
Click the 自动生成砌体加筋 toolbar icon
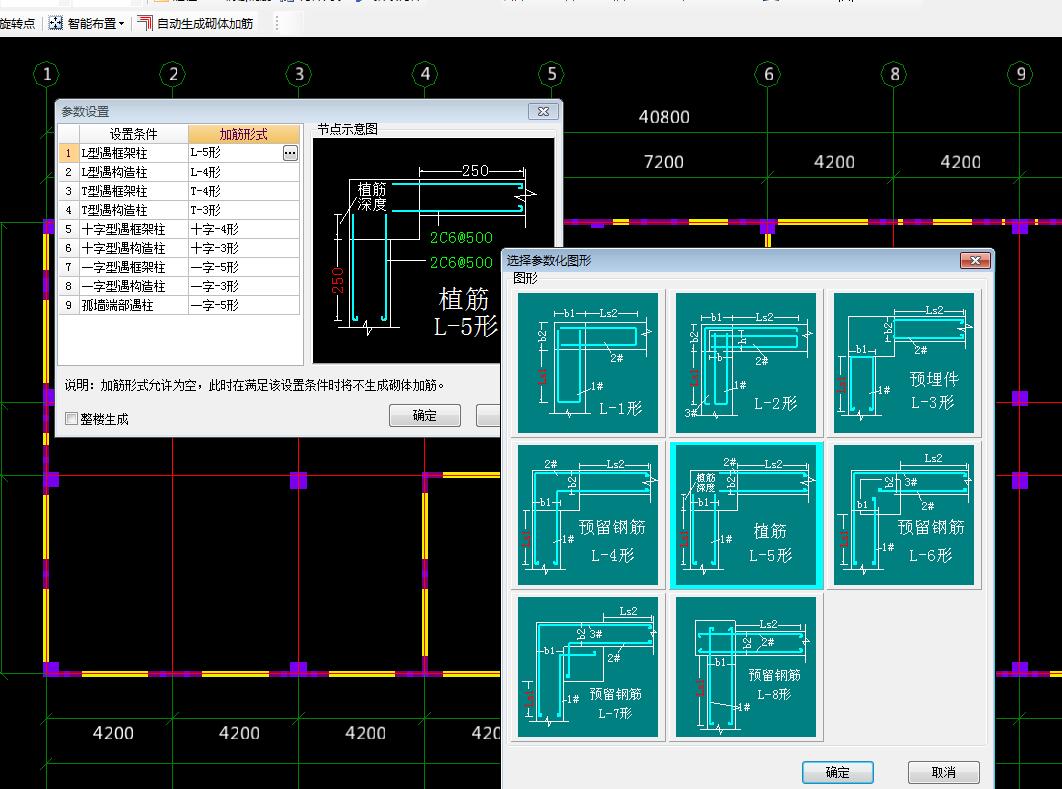point(146,23)
